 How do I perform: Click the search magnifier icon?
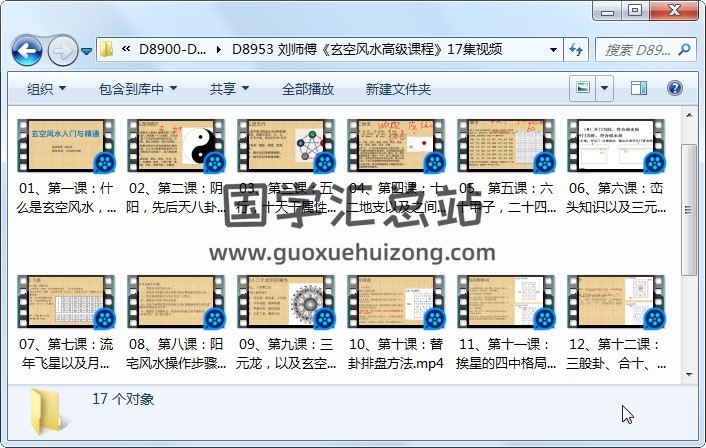tap(684, 50)
